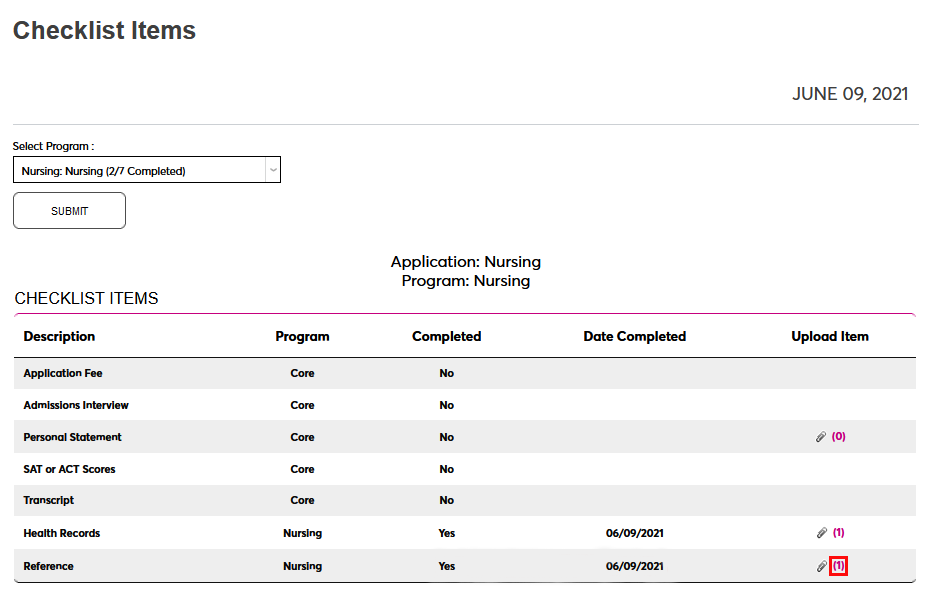Select the Application Fee checklist row
936x605 pixels.
(63, 374)
